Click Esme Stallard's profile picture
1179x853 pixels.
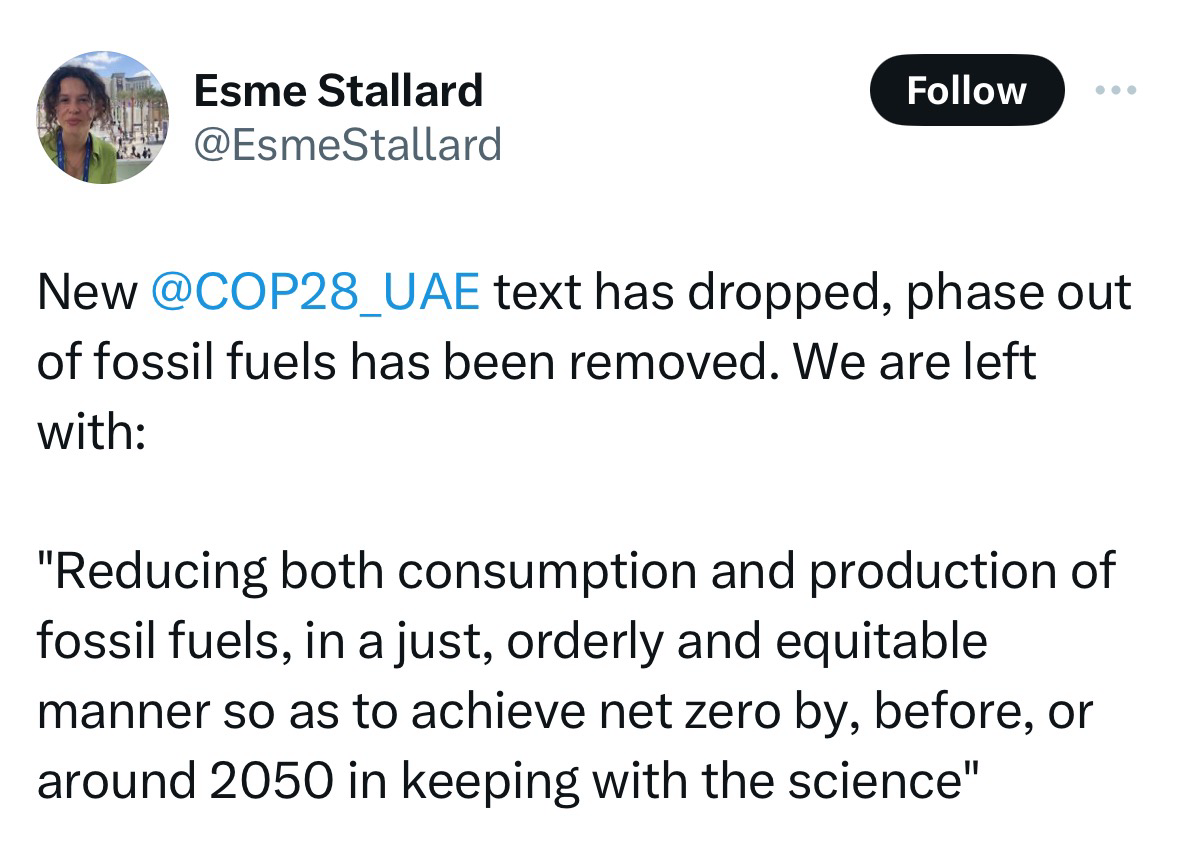[103, 117]
